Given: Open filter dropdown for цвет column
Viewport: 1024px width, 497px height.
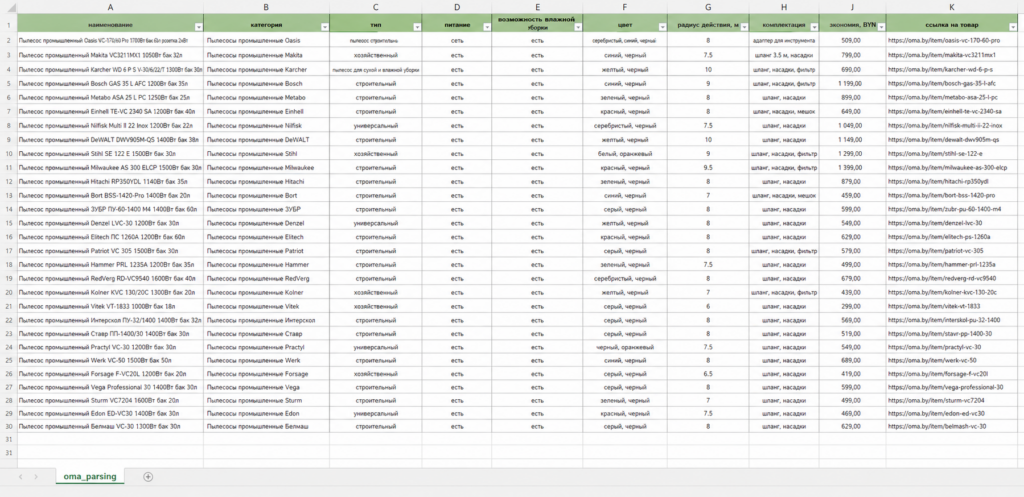Looking at the screenshot, I should [663, 27].
